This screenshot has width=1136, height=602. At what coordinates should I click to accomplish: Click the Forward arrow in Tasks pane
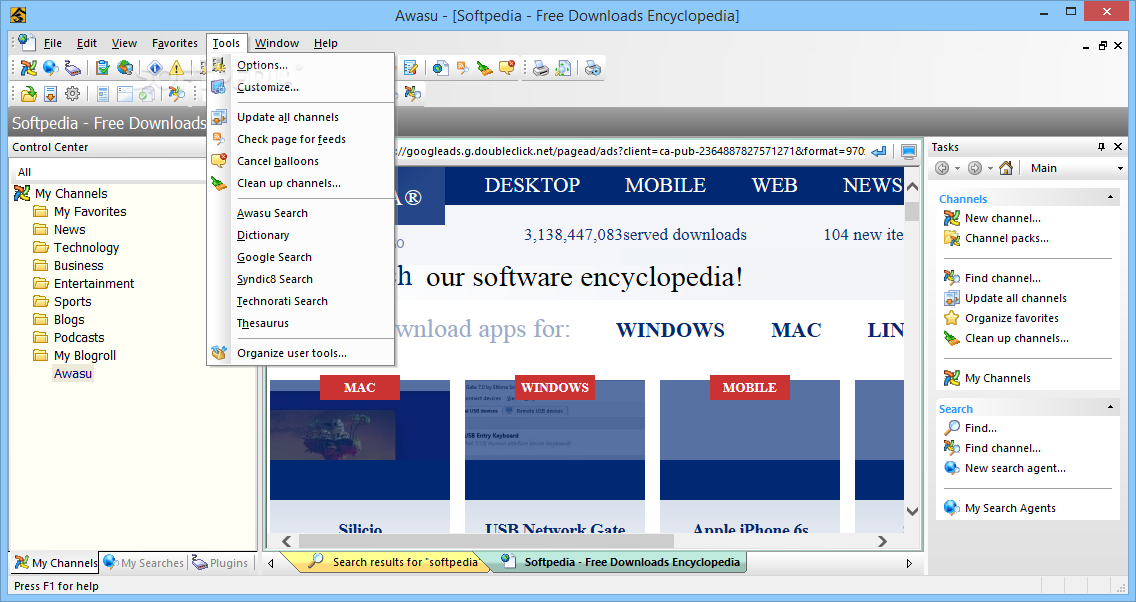[x=975, y=168]
